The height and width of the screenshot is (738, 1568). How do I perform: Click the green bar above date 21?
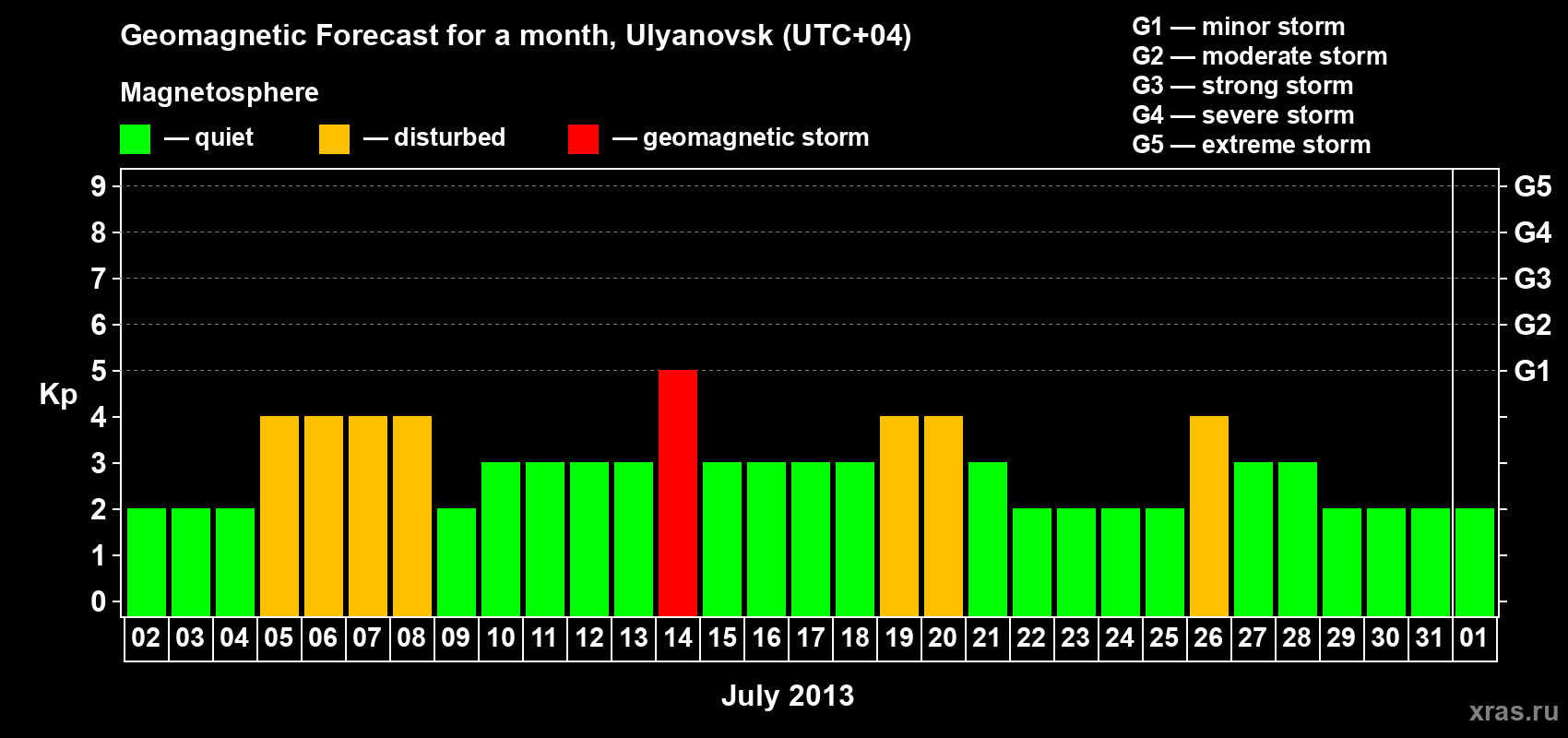988,539
